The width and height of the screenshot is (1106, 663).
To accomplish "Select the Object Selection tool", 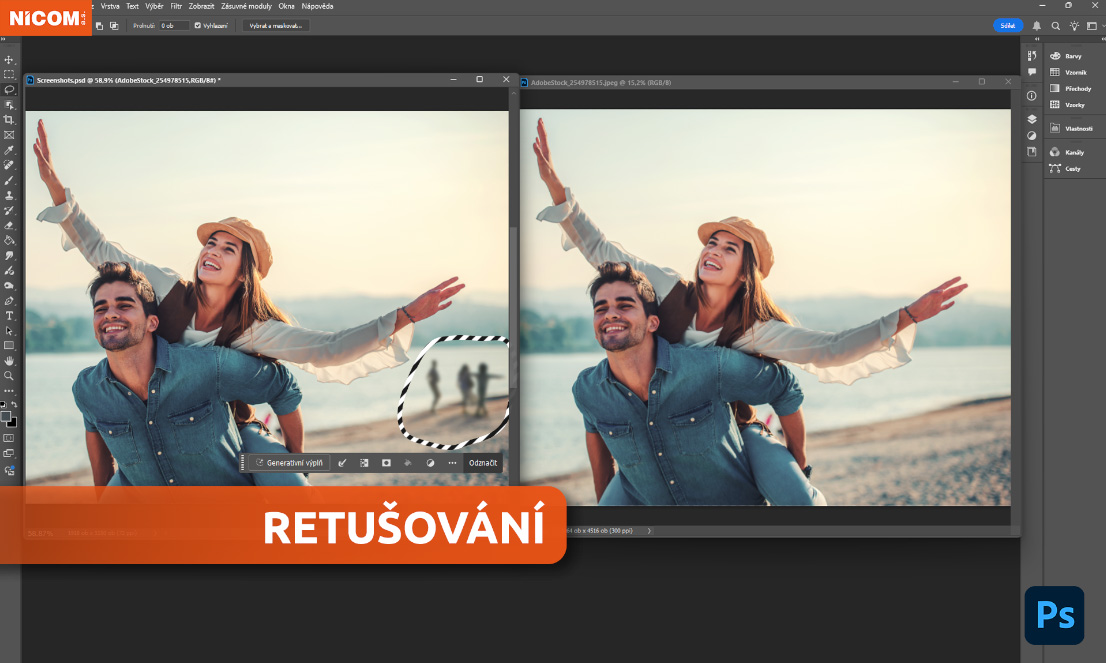I will click(9, 105).
